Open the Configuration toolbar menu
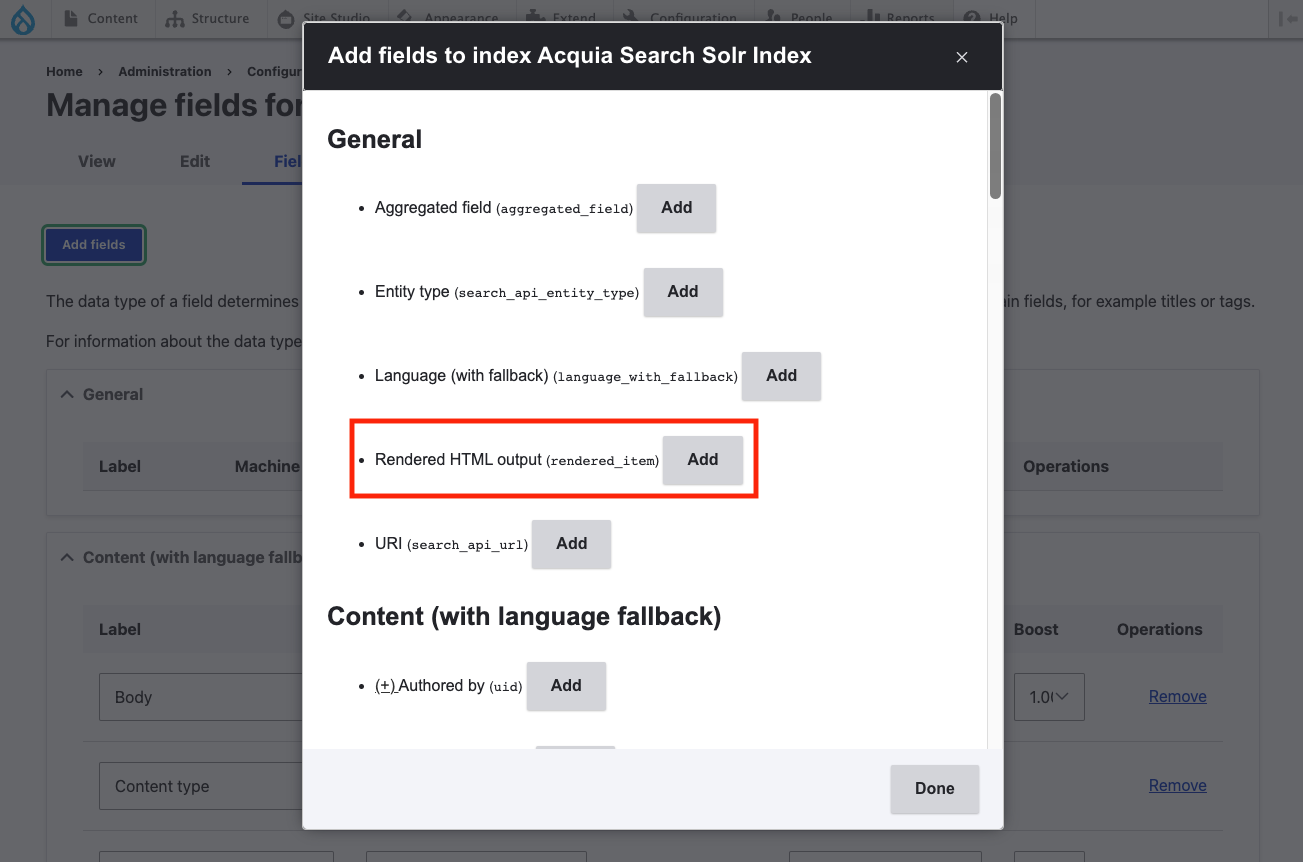 click(x=679, y=19)
